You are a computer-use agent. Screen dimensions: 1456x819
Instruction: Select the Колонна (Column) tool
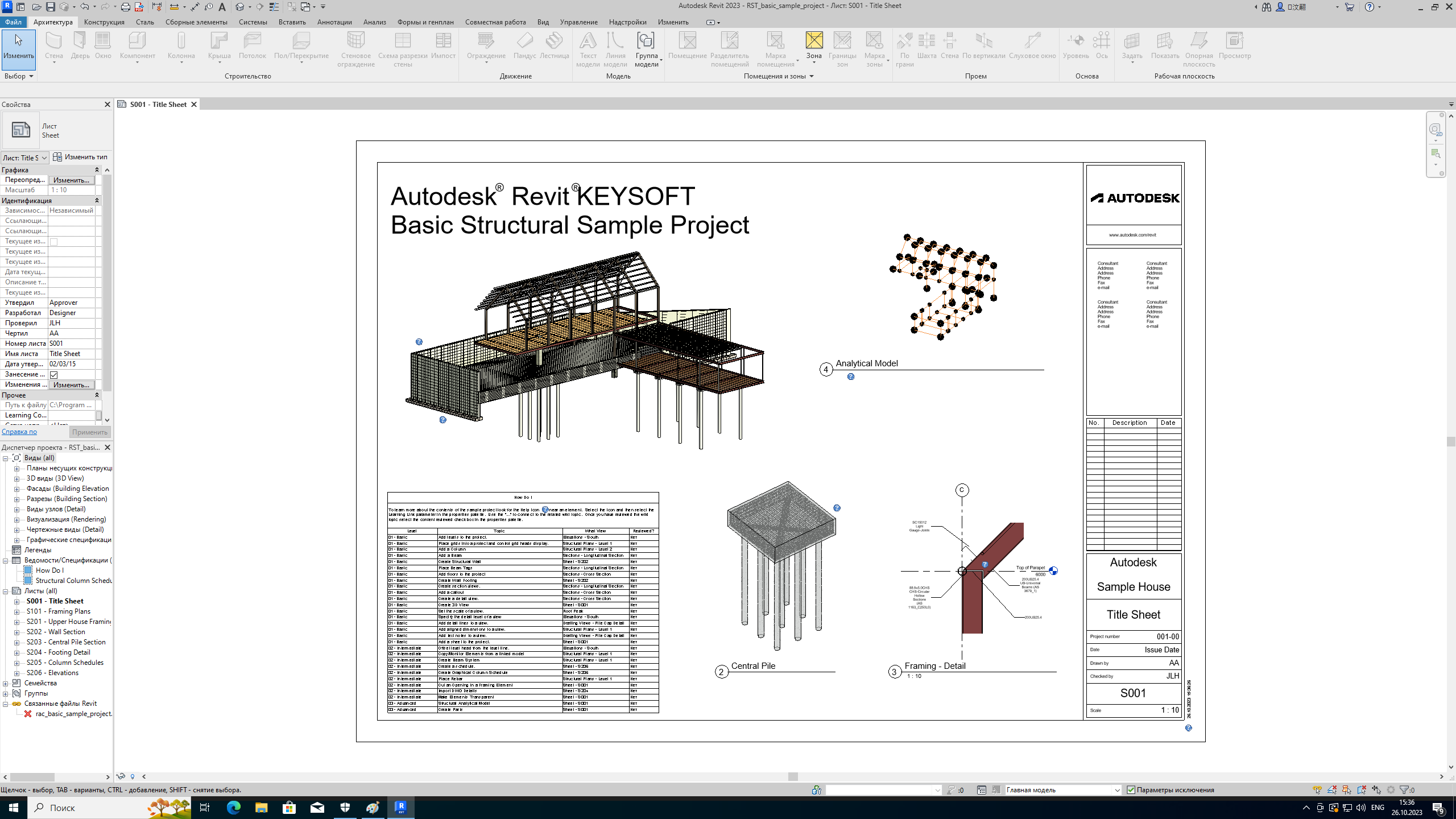pos(181,47)
